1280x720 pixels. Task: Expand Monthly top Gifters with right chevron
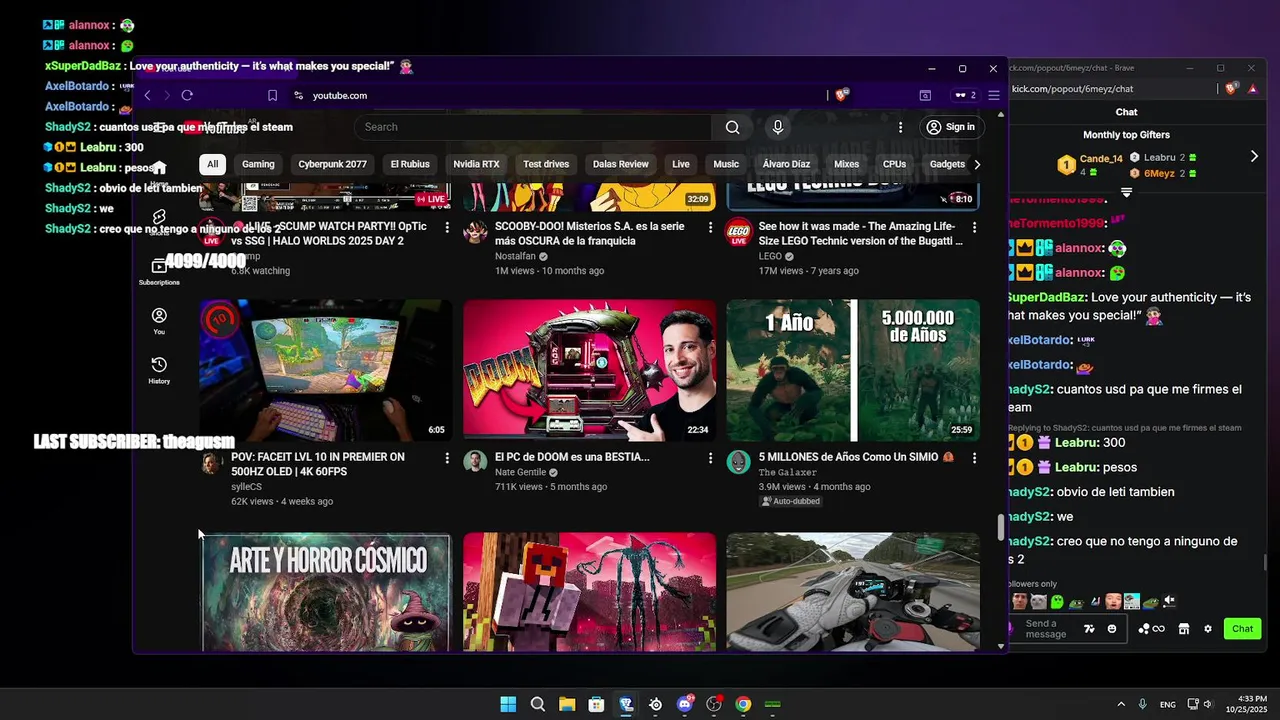[1254, 156]
